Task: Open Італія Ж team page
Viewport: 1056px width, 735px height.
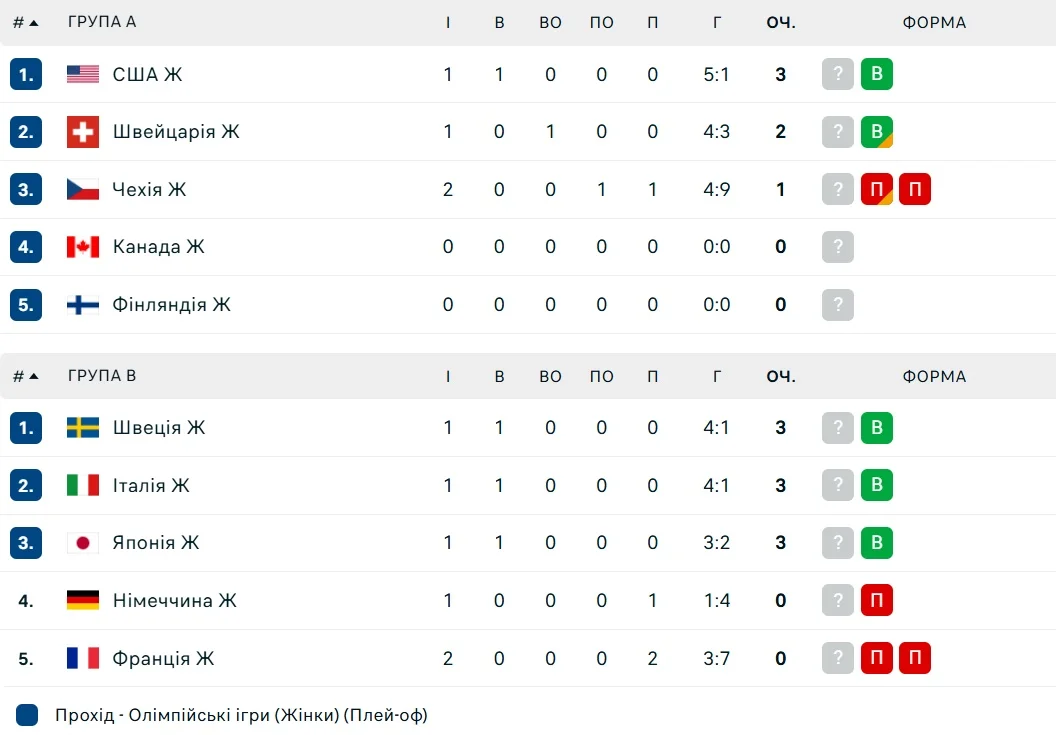Action: click(x=151, y=486)
